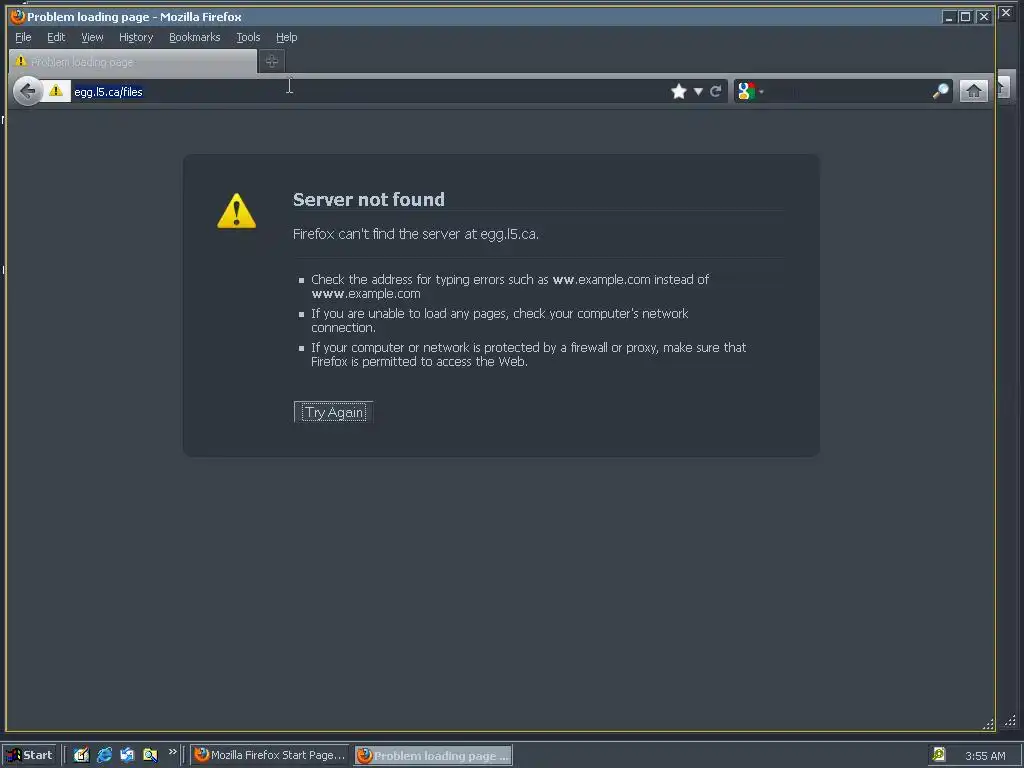
Task: Click the quick launch magnifier folder icon
Action: [150, 755]
